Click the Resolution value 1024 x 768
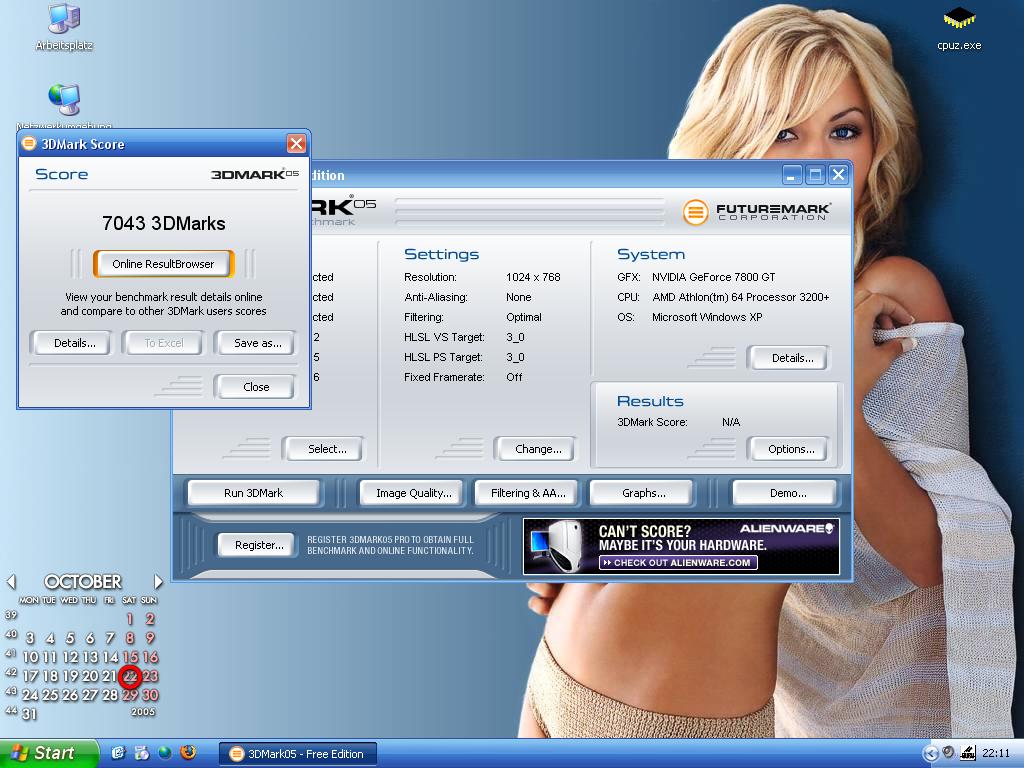 533,277
